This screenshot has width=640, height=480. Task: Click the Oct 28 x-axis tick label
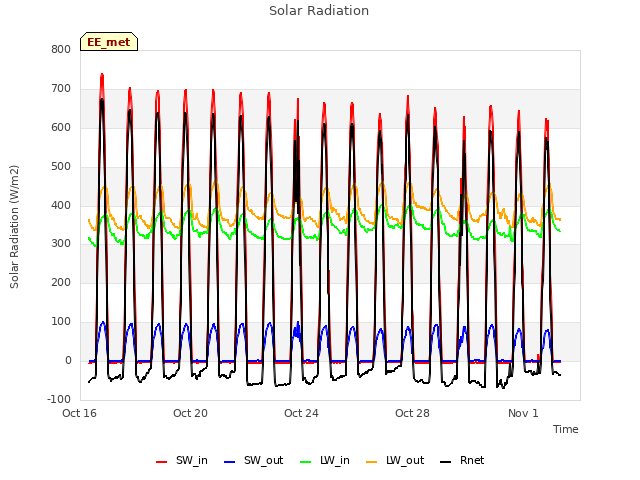412,413
